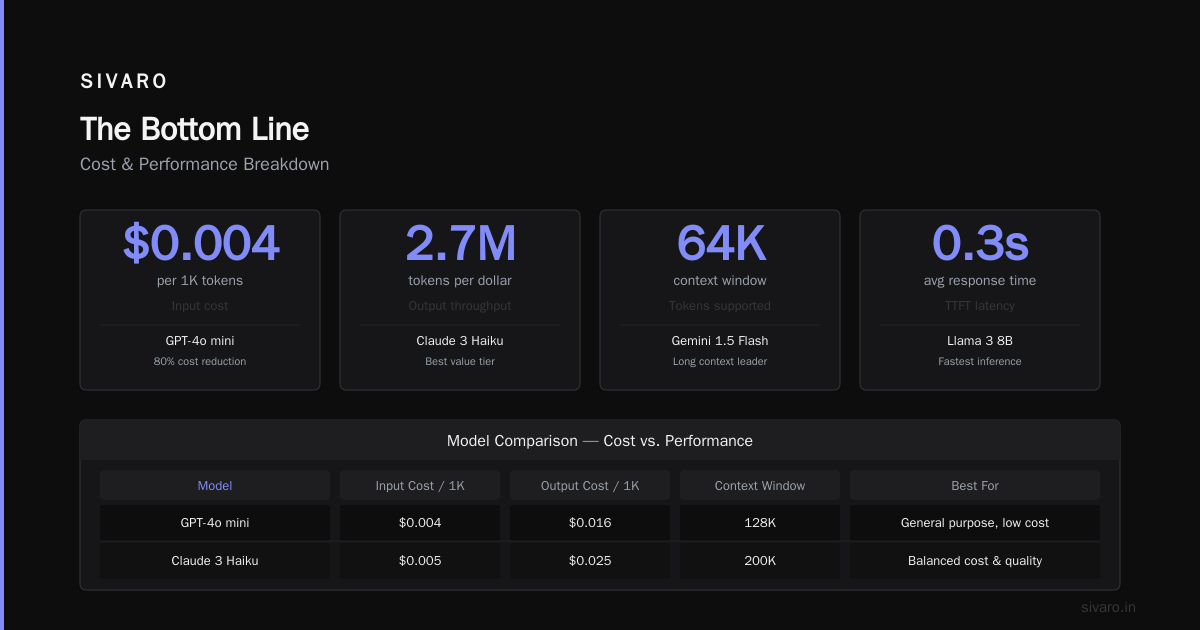
Task: Click the Claude 3 Haiku table row
Action: pos(600,560)
